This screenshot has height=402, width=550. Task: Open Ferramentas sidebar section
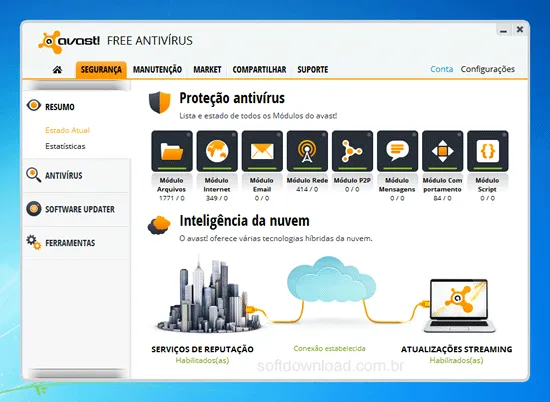pyautogui.click(x=70, y=243)
